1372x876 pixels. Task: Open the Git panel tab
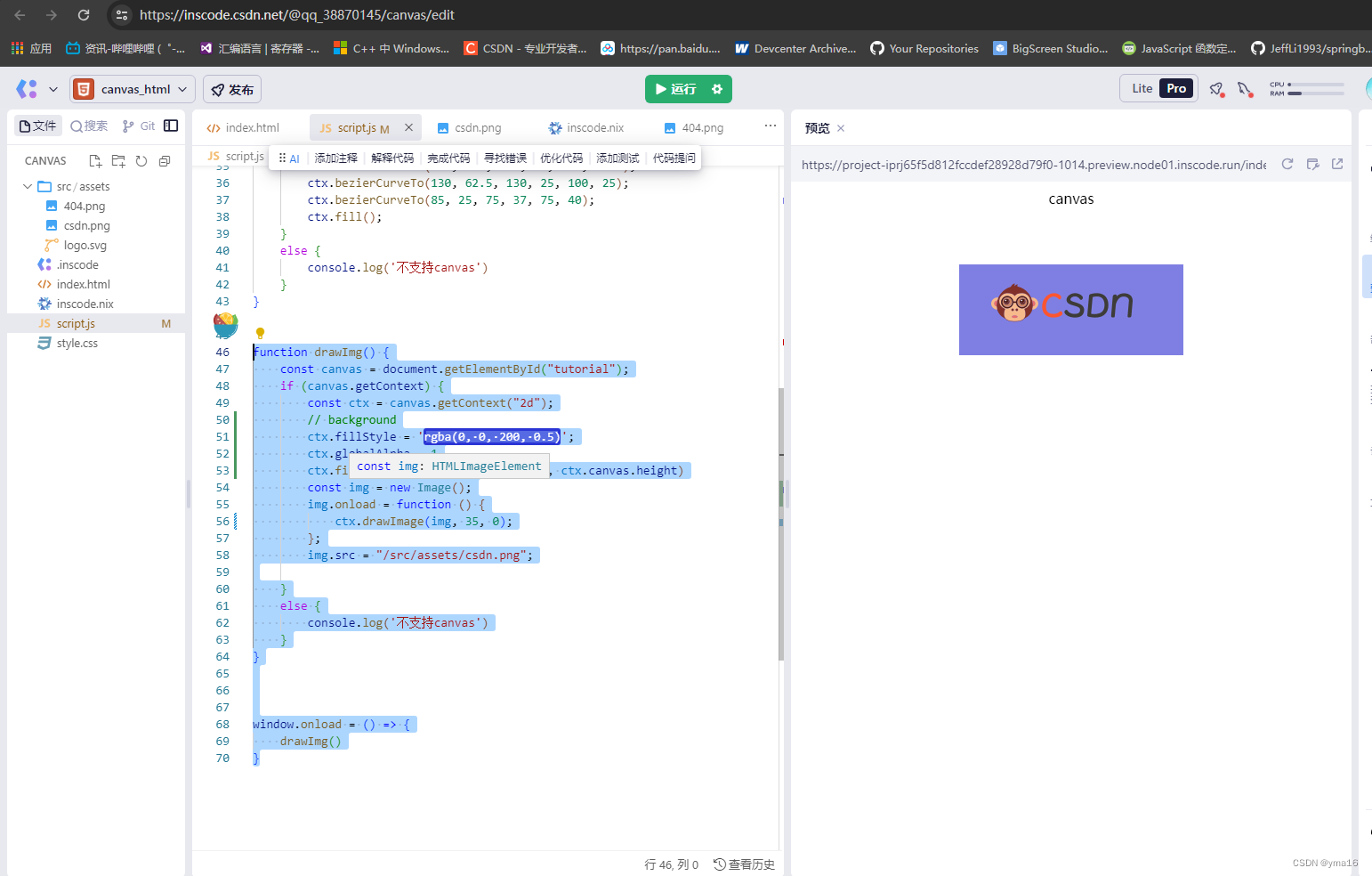(139, 126)
